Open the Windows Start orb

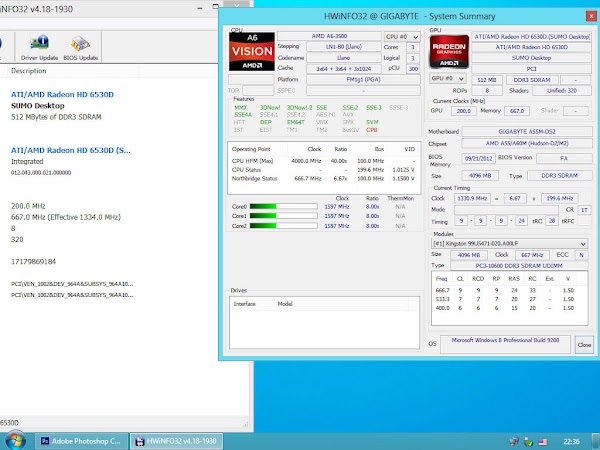(x=16, y=439)
